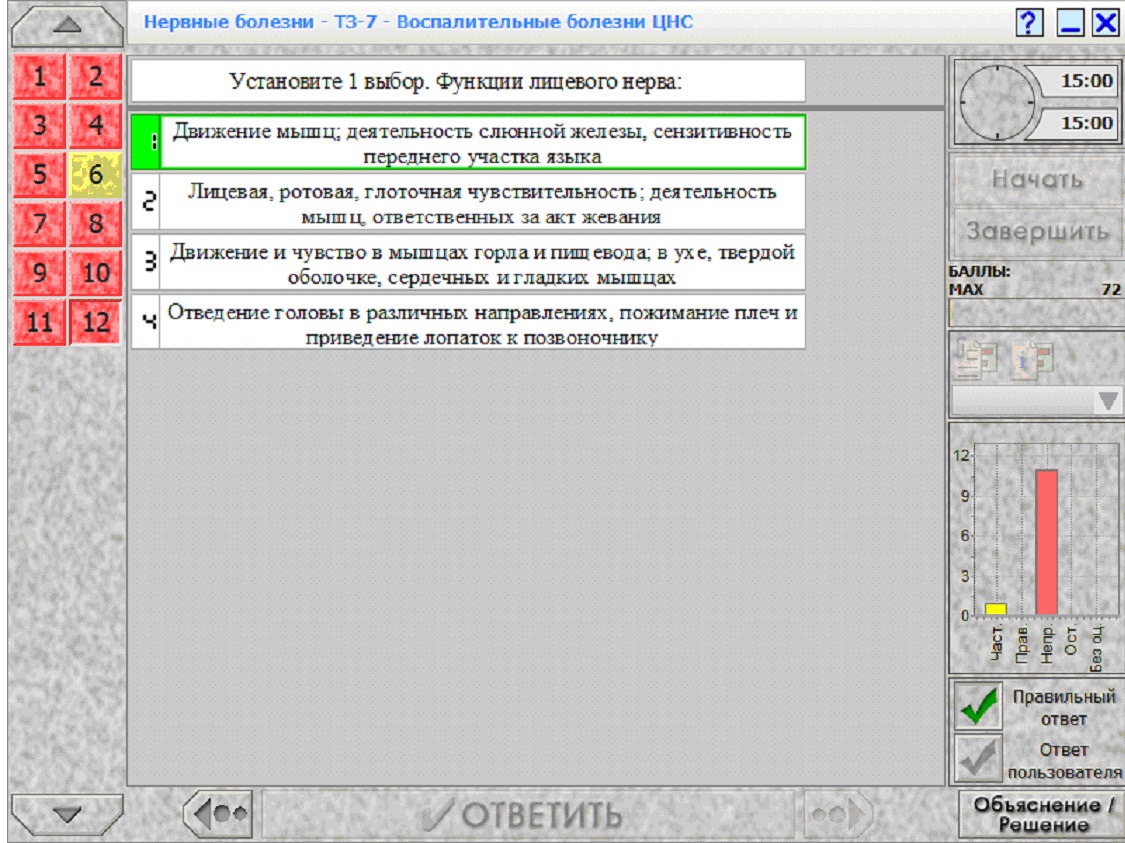The image size is (1125, 843).
Task: Go to next question arrow button
Action: (838, 813)
